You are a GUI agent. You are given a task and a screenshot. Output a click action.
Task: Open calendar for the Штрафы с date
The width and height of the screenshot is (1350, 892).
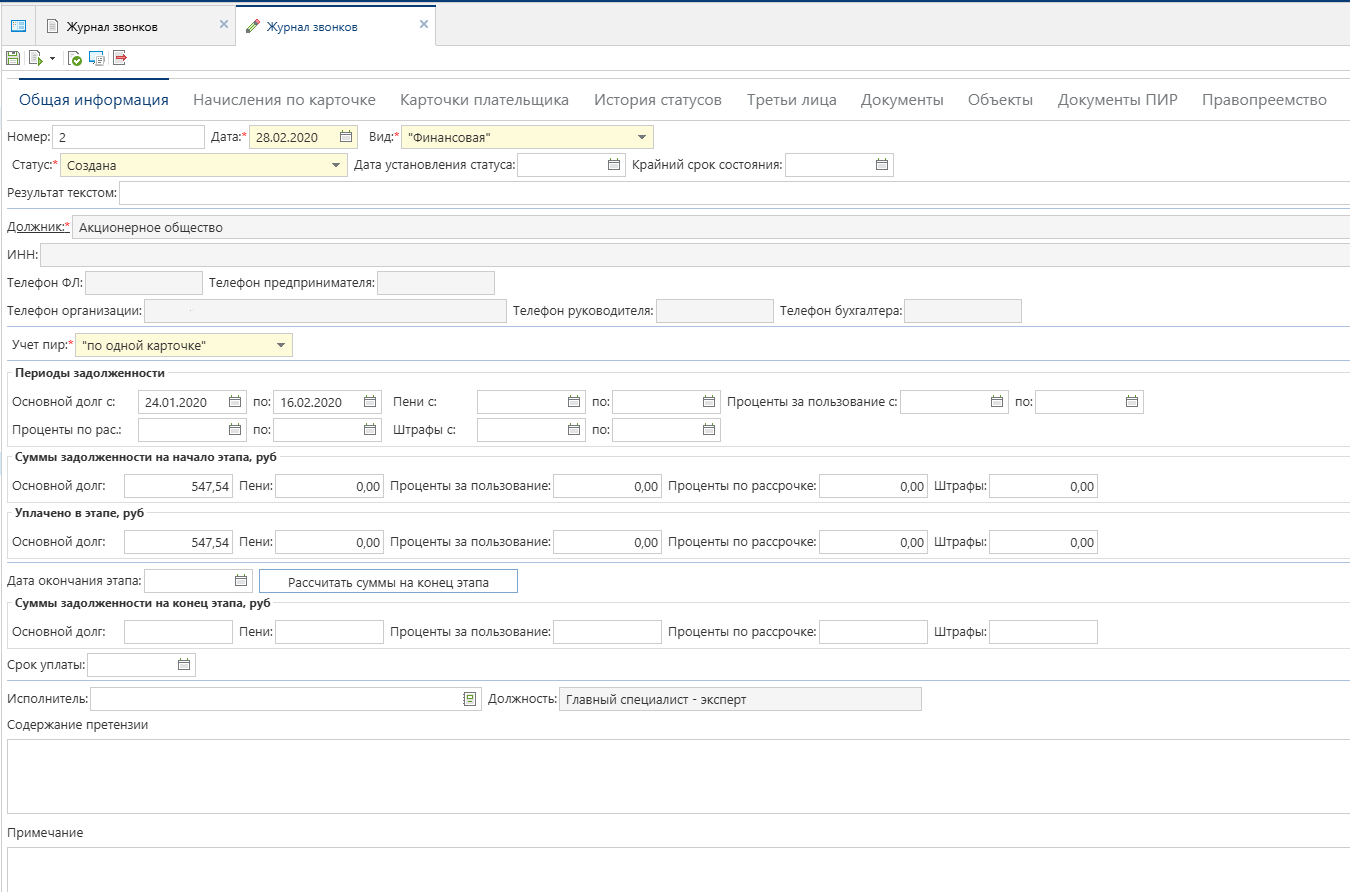coord(574,430)
